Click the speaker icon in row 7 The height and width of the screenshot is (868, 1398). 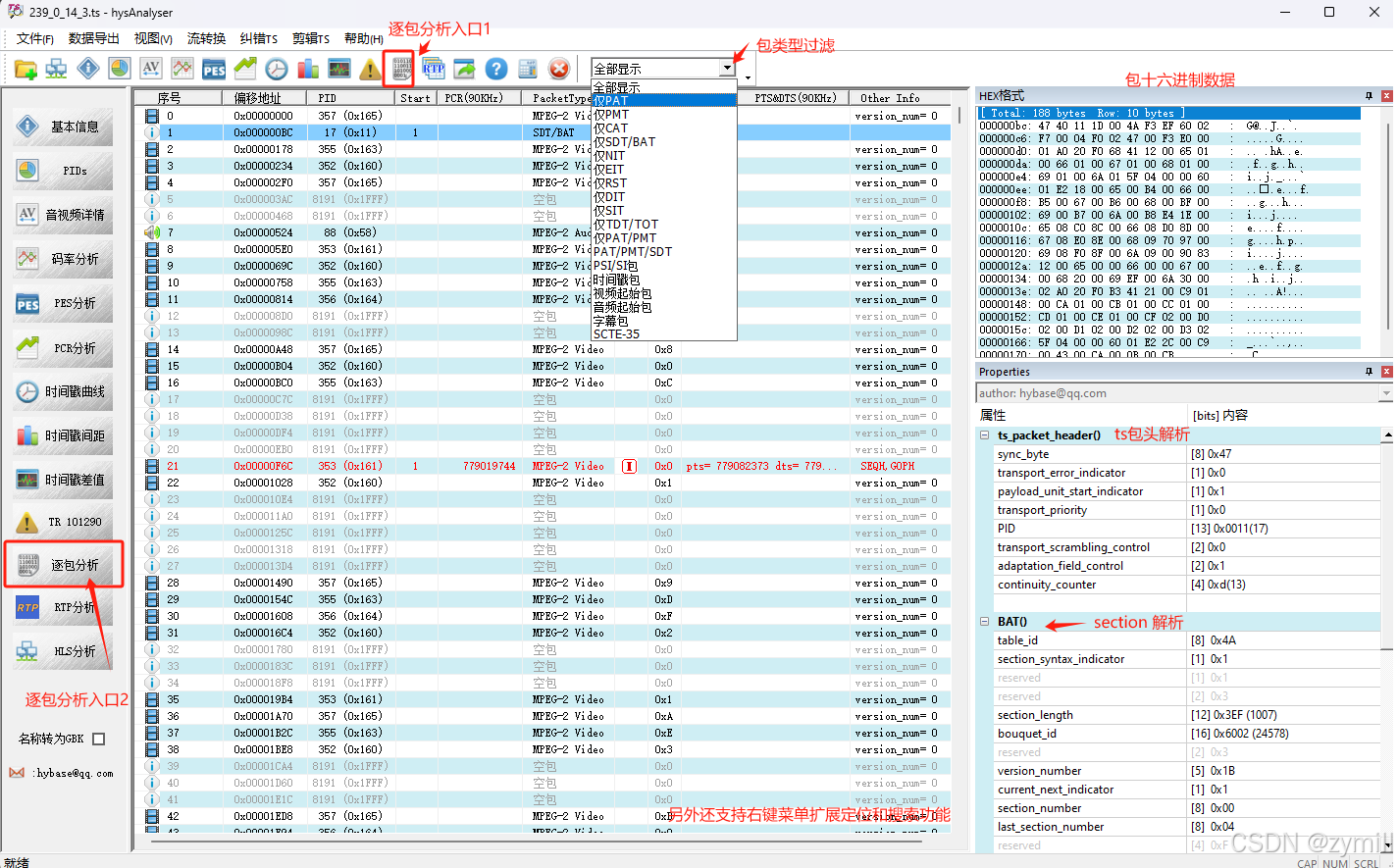click(152, 232)
